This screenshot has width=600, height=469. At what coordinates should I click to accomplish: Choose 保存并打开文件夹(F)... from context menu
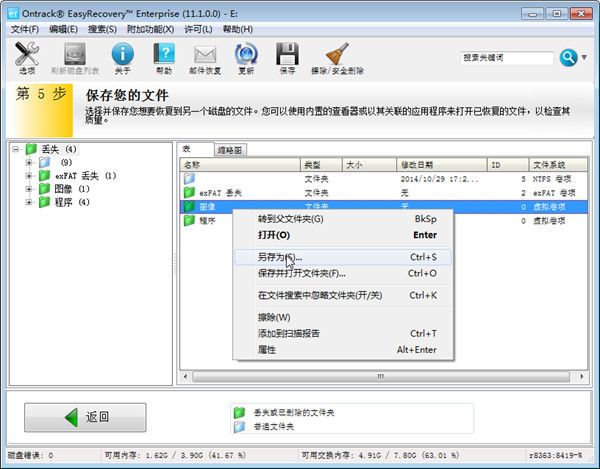point(343,273)
